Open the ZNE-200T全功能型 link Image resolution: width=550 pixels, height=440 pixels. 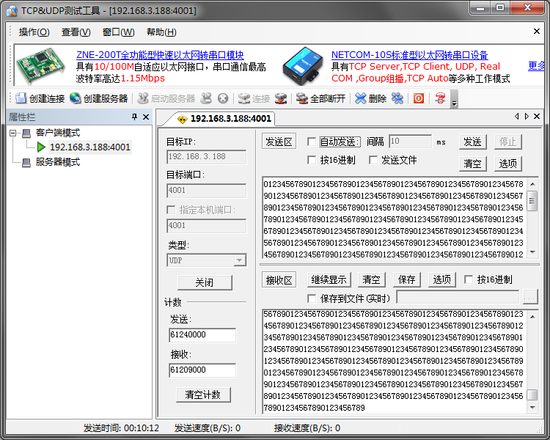pos(160,55)
